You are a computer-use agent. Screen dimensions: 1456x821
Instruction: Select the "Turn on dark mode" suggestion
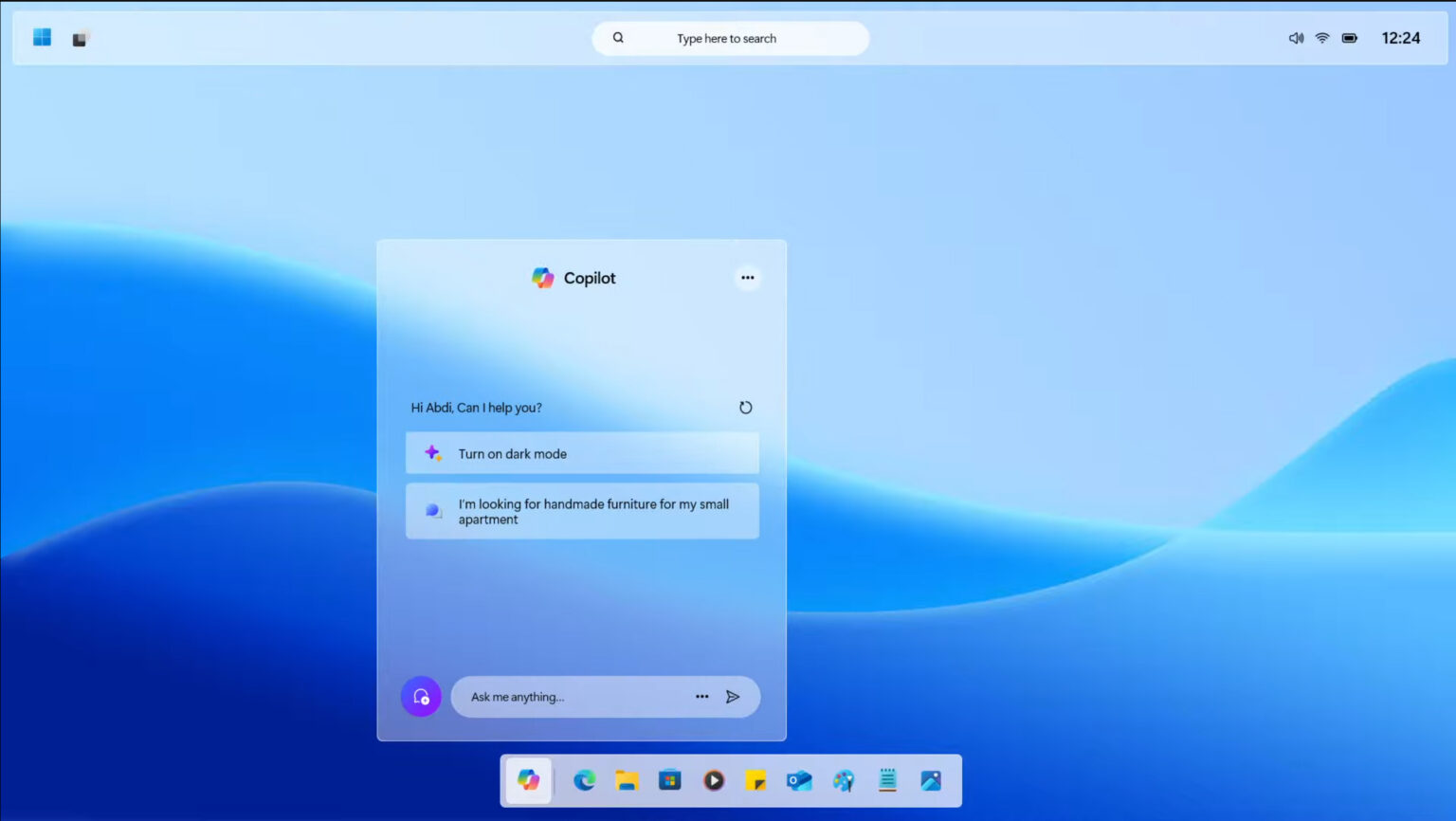point(581,453)
